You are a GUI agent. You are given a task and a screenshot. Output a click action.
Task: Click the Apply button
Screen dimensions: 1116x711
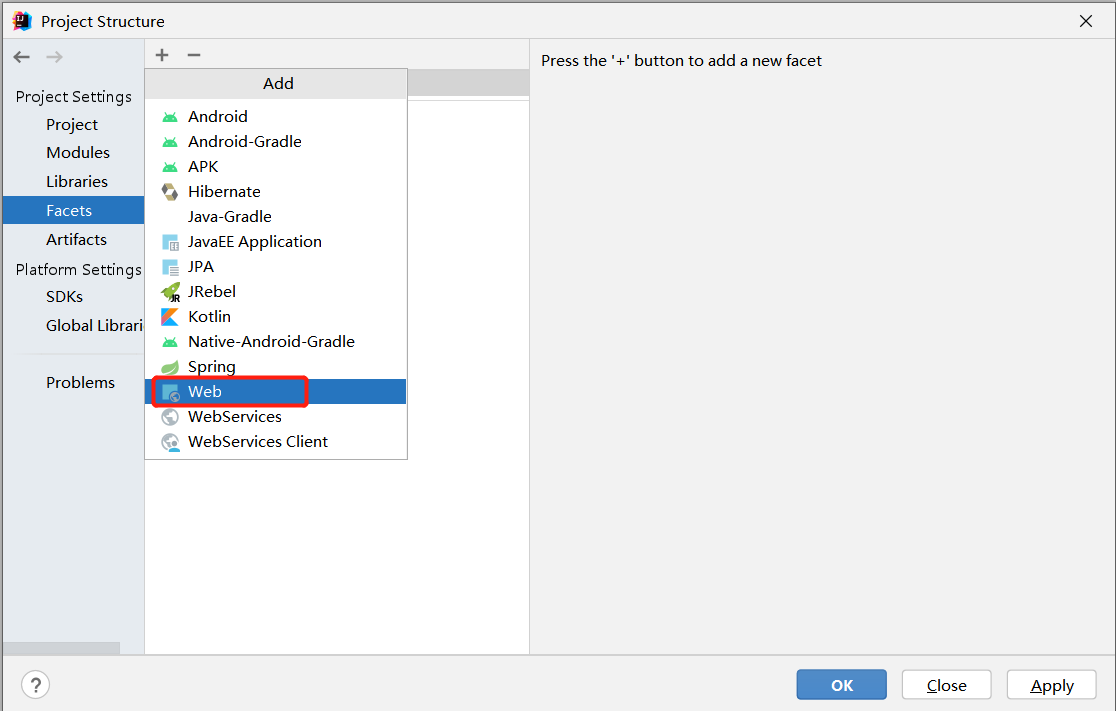pos(1051,685)
